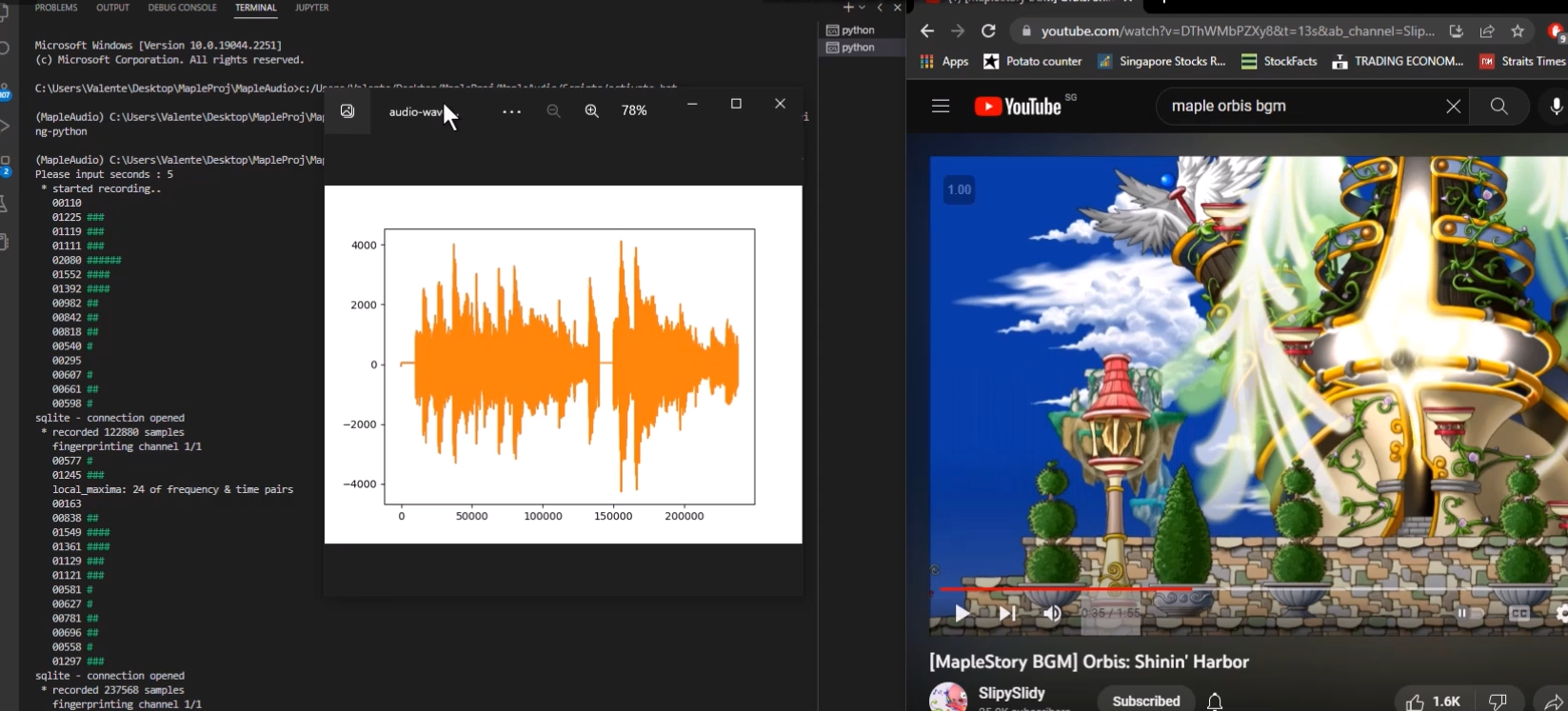
Task: Open Photos viewer more options menu
Action: pos(511,111)
